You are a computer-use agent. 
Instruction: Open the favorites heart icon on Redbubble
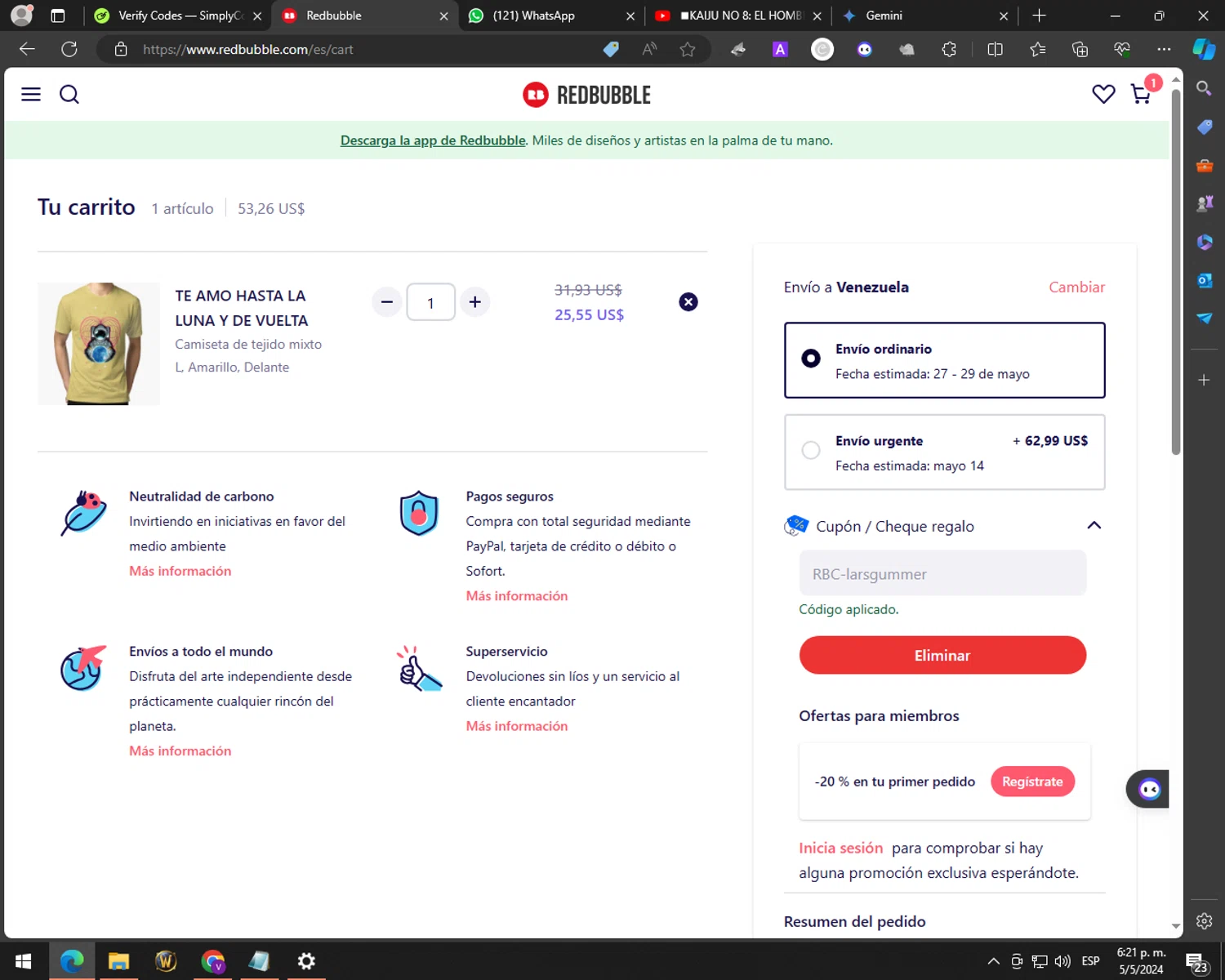click(1103, 95)
